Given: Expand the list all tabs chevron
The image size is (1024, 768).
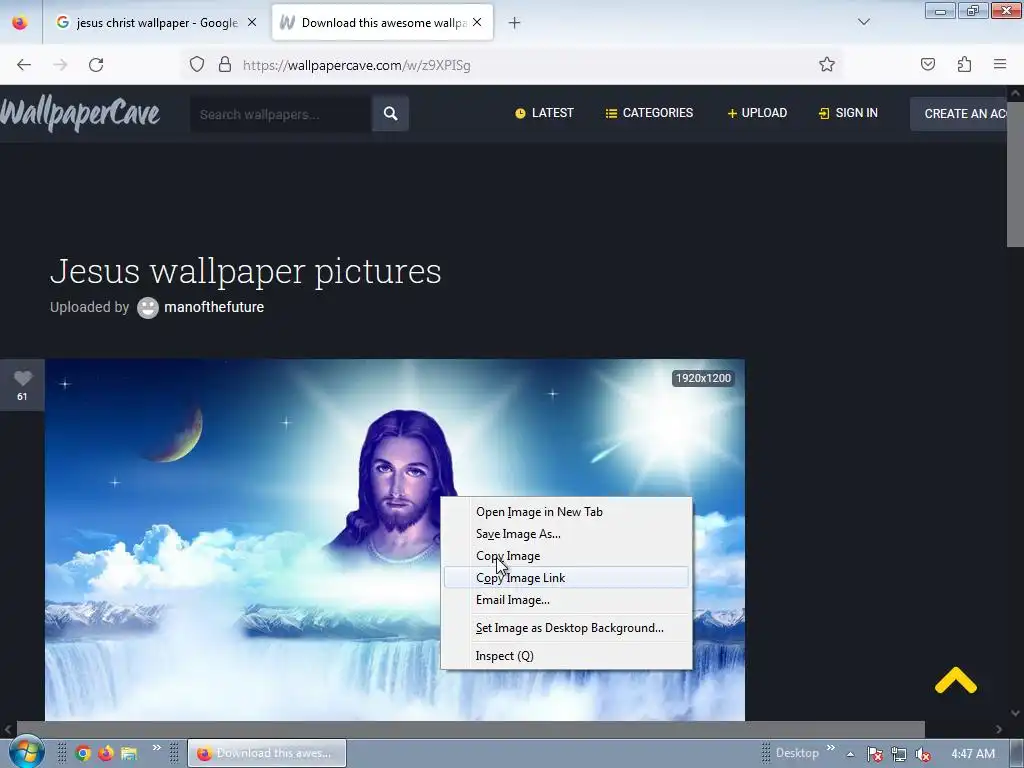Looking at the screenshot, I should tap(864, 22).
